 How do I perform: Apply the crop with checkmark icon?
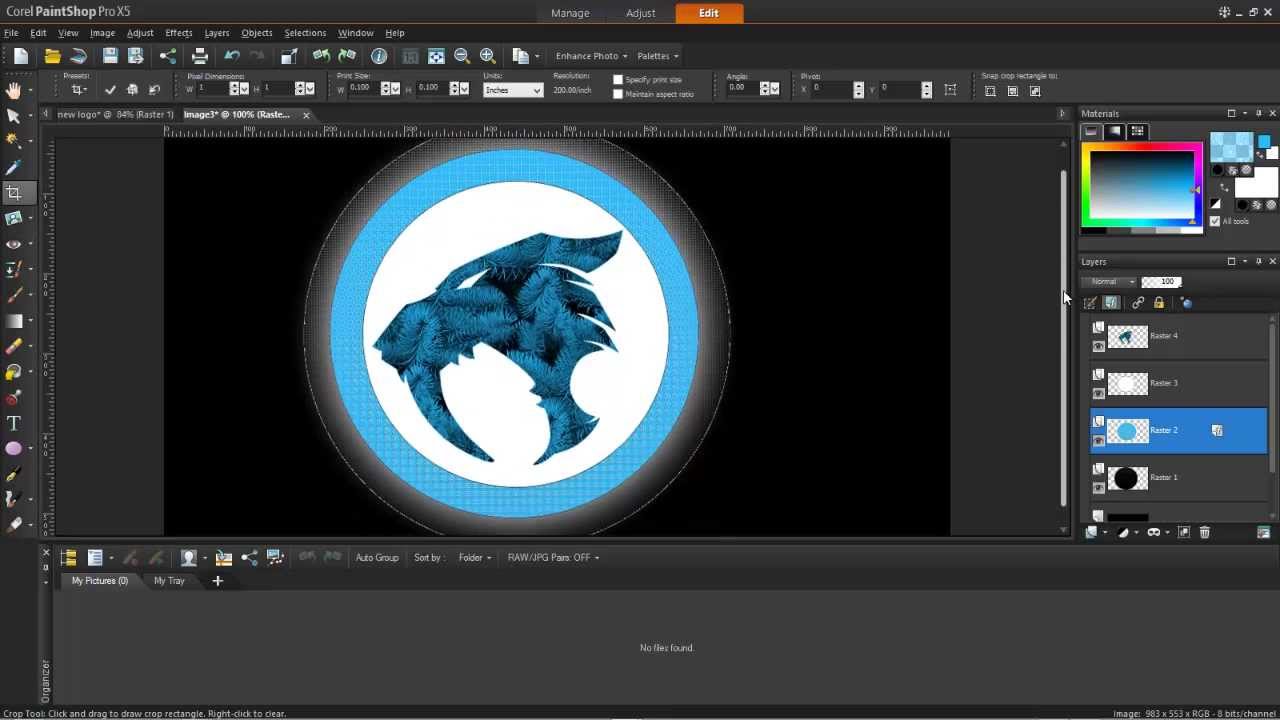click(110, 90)
